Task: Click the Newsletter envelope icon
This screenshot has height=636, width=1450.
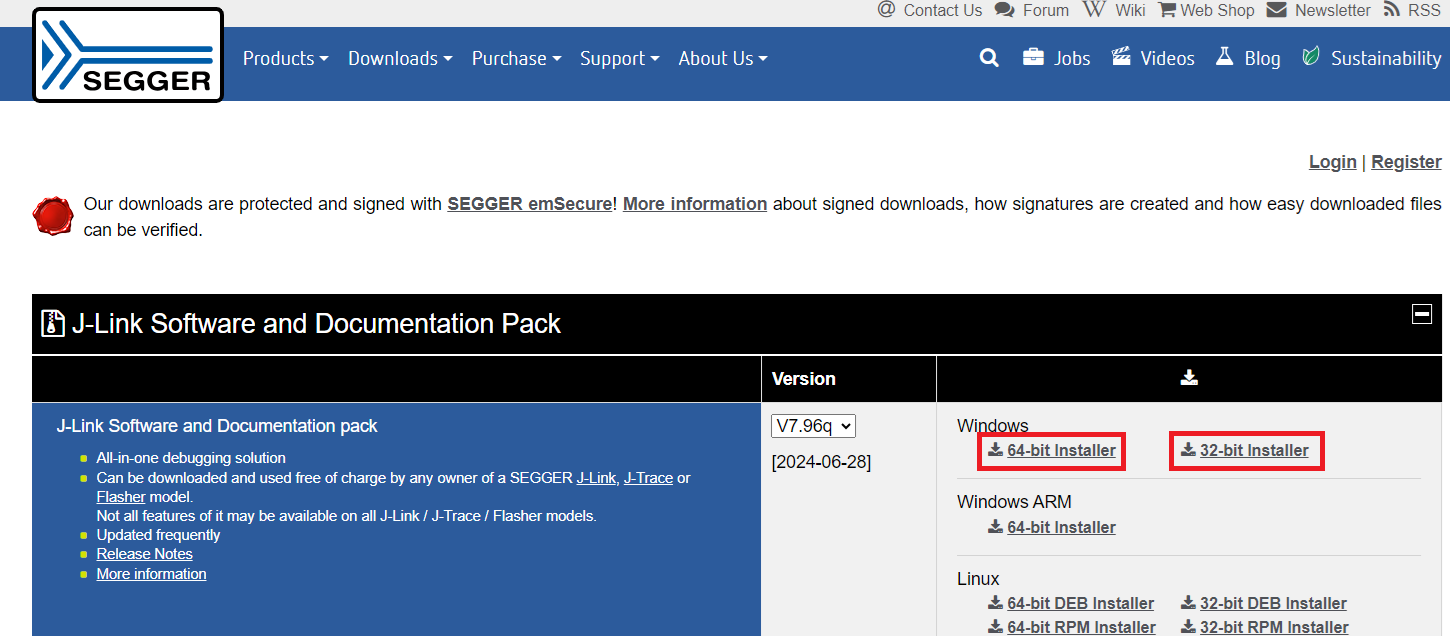Action: pyautogui.click(x=1276, y=10)
